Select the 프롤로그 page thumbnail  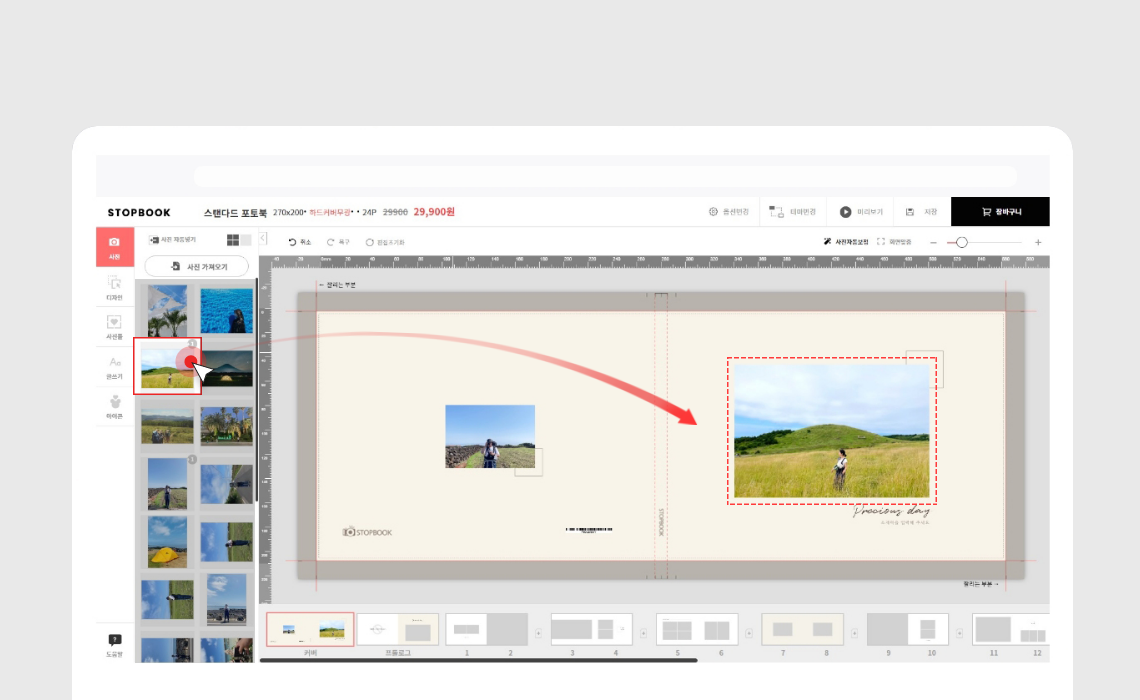[x=398, y=630]
